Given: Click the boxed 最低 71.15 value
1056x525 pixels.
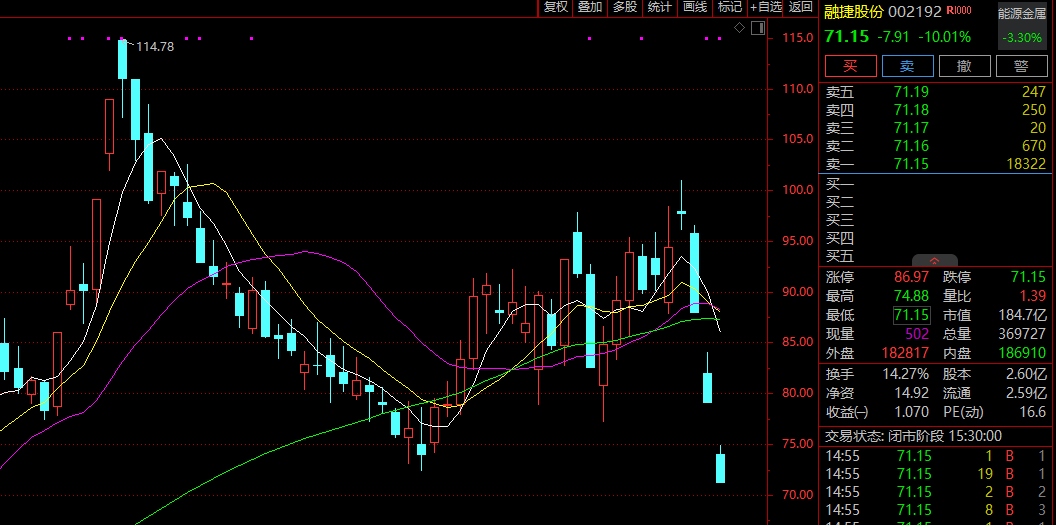Looking at the screenshot, I should point(911,314).
